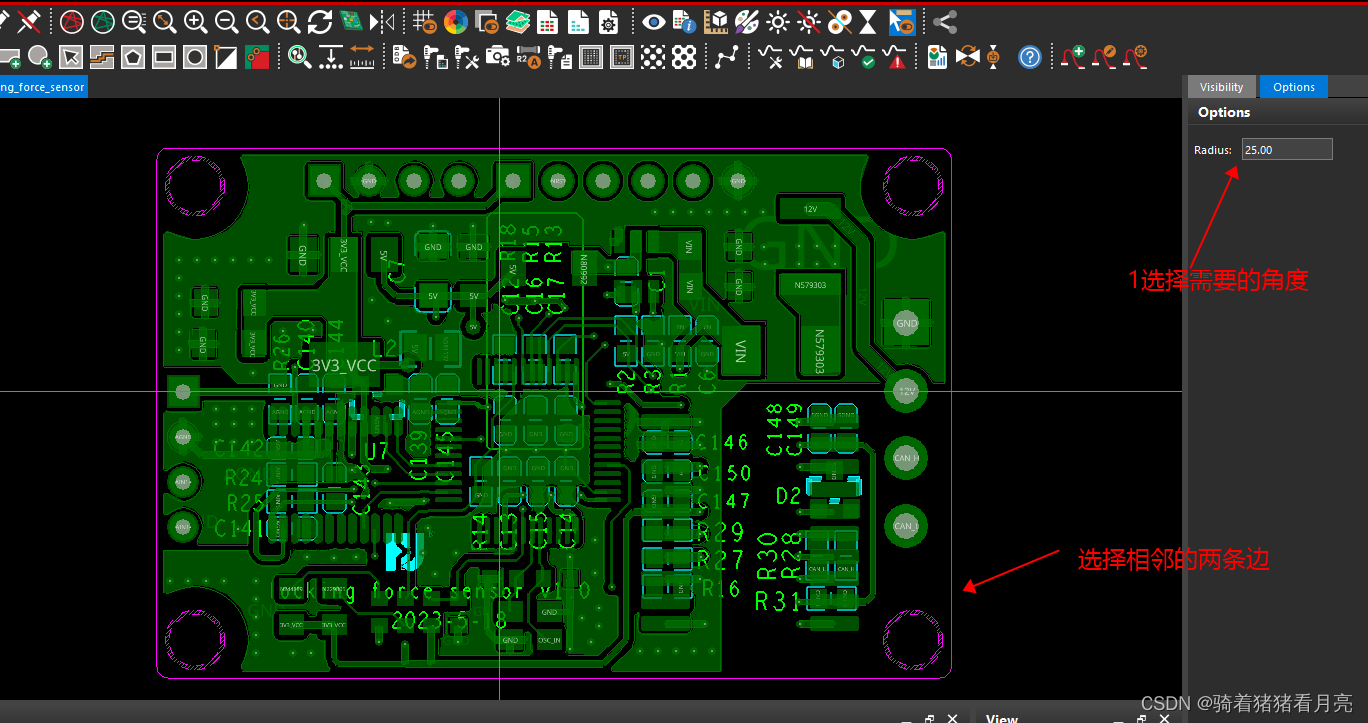The height and width of the screenshot is (723, 1368).
Task: Open the color wheel dialog
Action: [x=456, y=20]
